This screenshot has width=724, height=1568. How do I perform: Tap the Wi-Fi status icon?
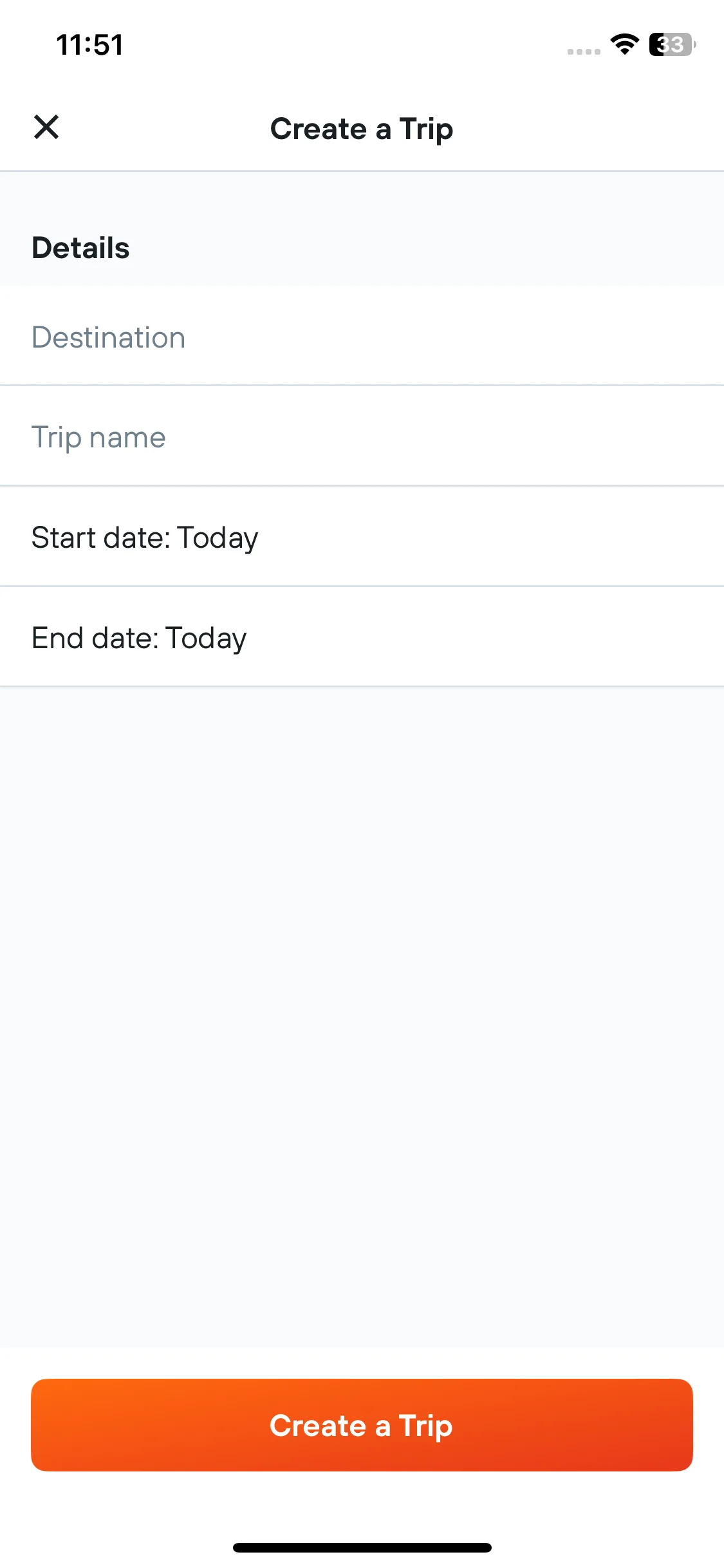(x=624, y=44)
